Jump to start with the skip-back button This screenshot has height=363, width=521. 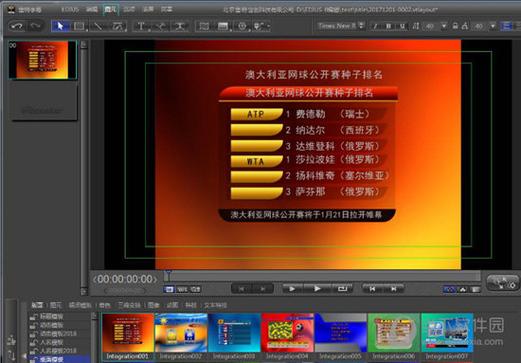tap(372, 289)
